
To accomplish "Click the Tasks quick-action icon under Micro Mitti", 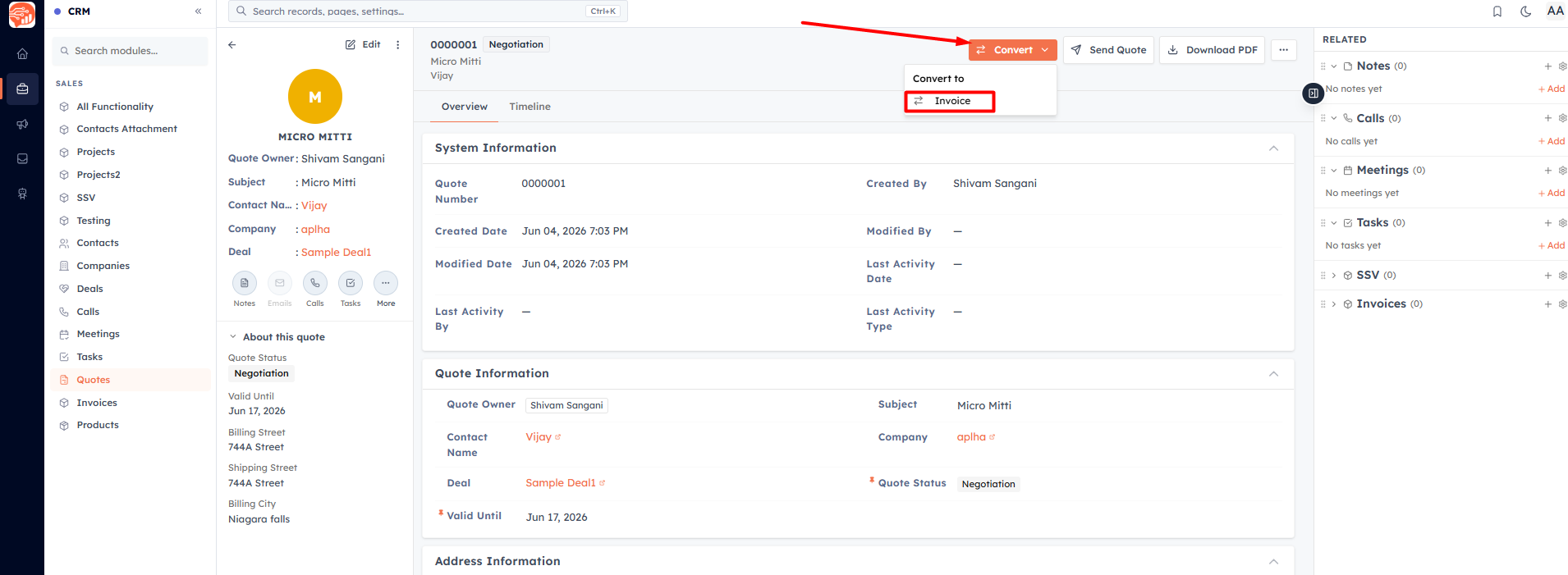I will pyautogui.click(x=351, y=283).
